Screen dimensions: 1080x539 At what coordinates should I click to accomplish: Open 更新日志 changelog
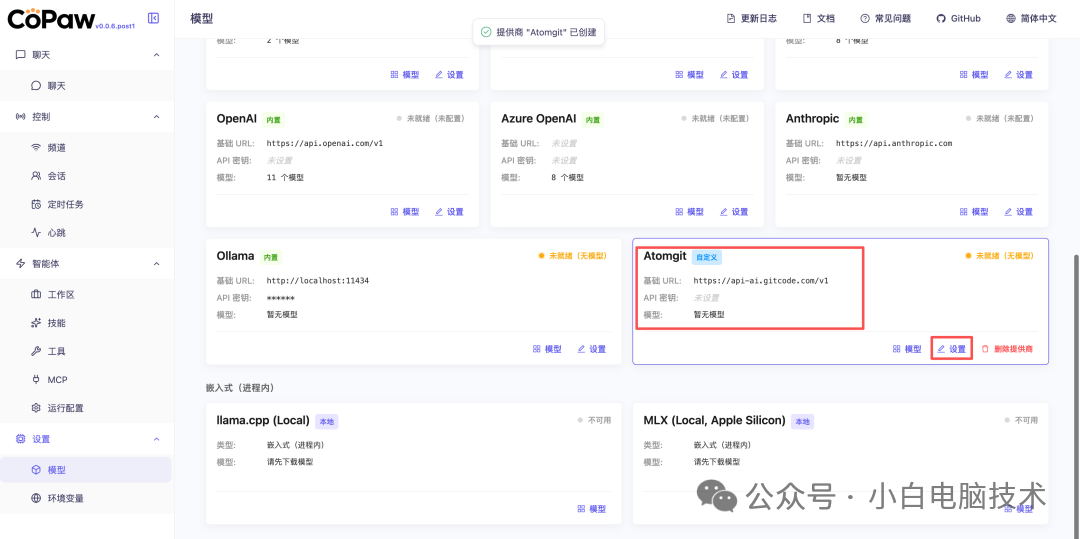(x=752, y=19)
